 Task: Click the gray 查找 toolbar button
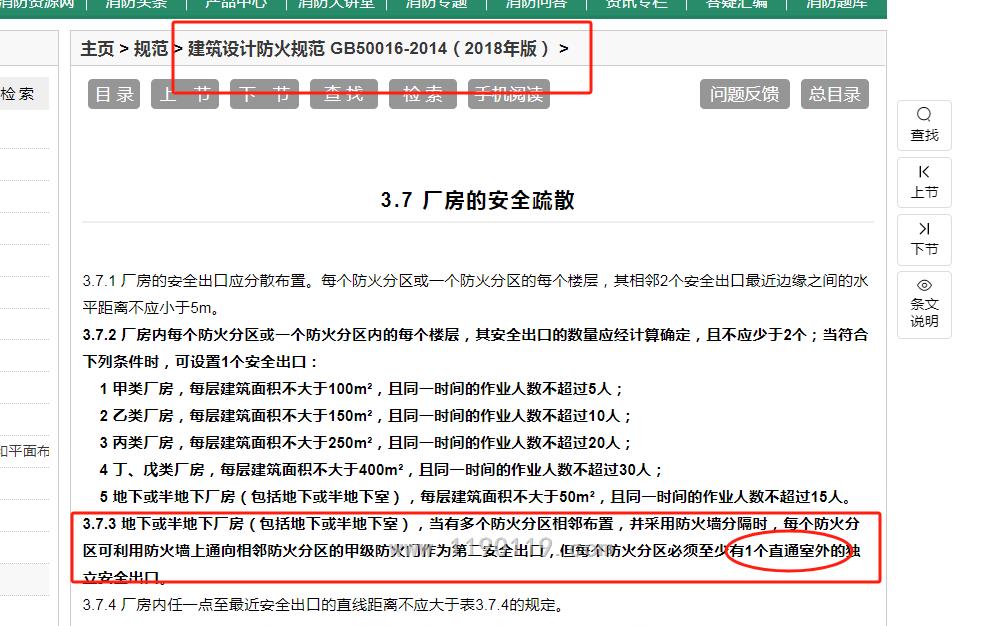343,94
